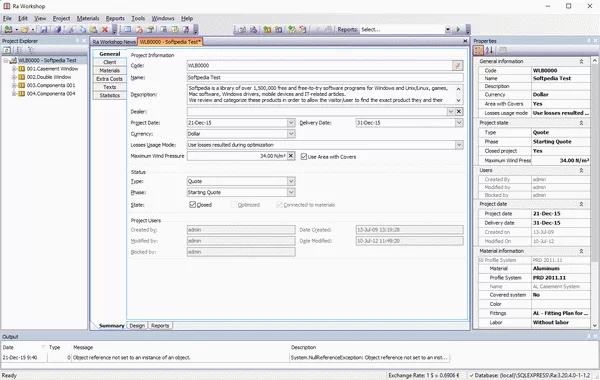This screenshot has width=600, height=380.
Task: Collapse the General information section
Action: pyautogui.click(x=581, y=61)
